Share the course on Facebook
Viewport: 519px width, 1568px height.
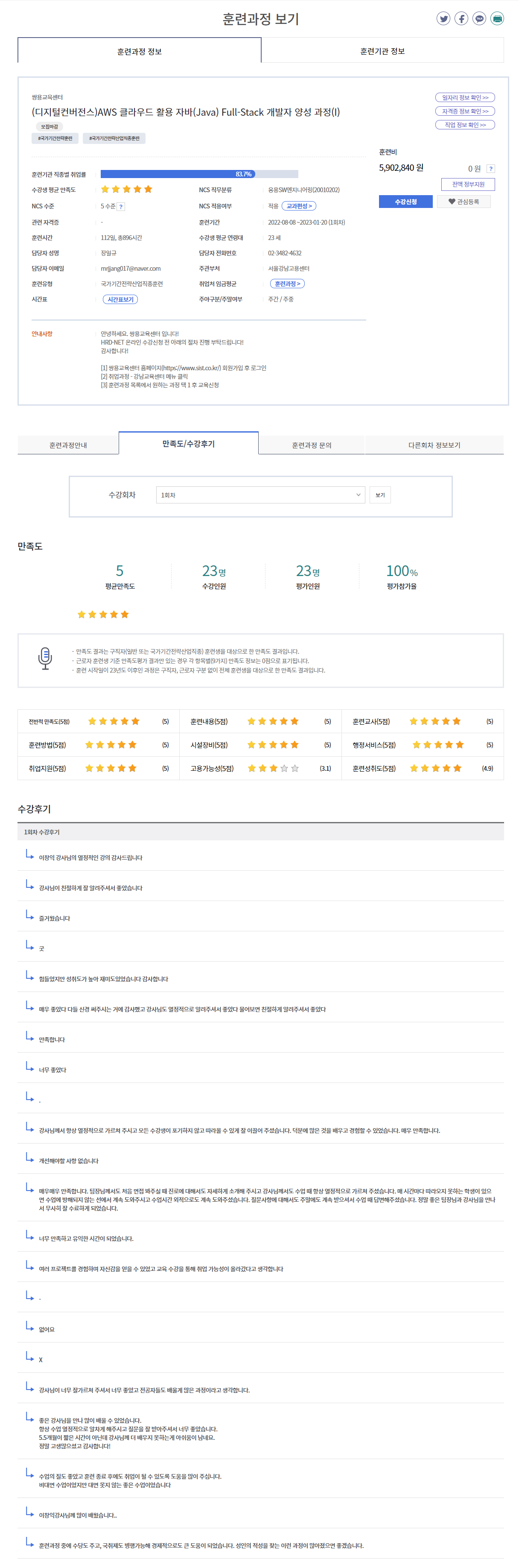coord(461,19)
